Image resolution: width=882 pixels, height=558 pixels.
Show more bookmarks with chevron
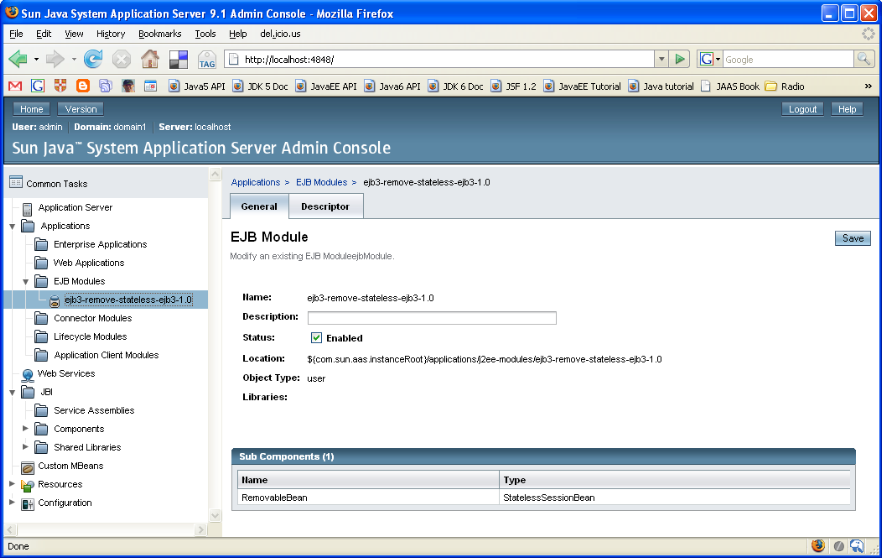[x=868, y=86]
